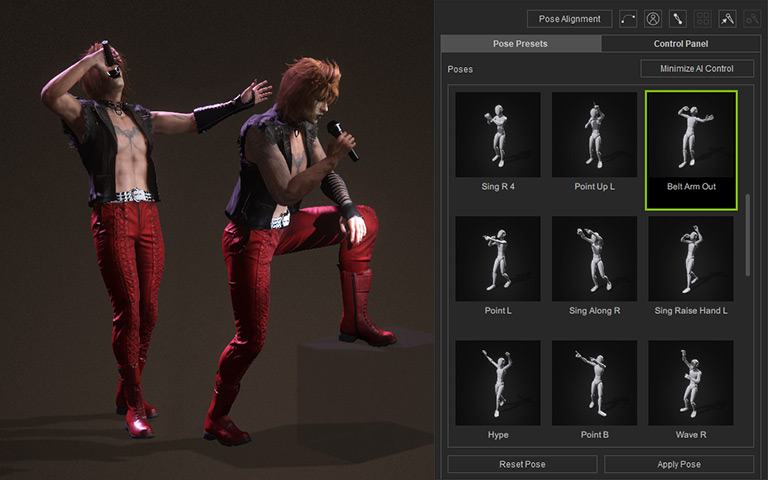Select the Pose Presets tab
The height and width of the screenshot is (480, 768).
pyautogui.click(x=521, y=44)
